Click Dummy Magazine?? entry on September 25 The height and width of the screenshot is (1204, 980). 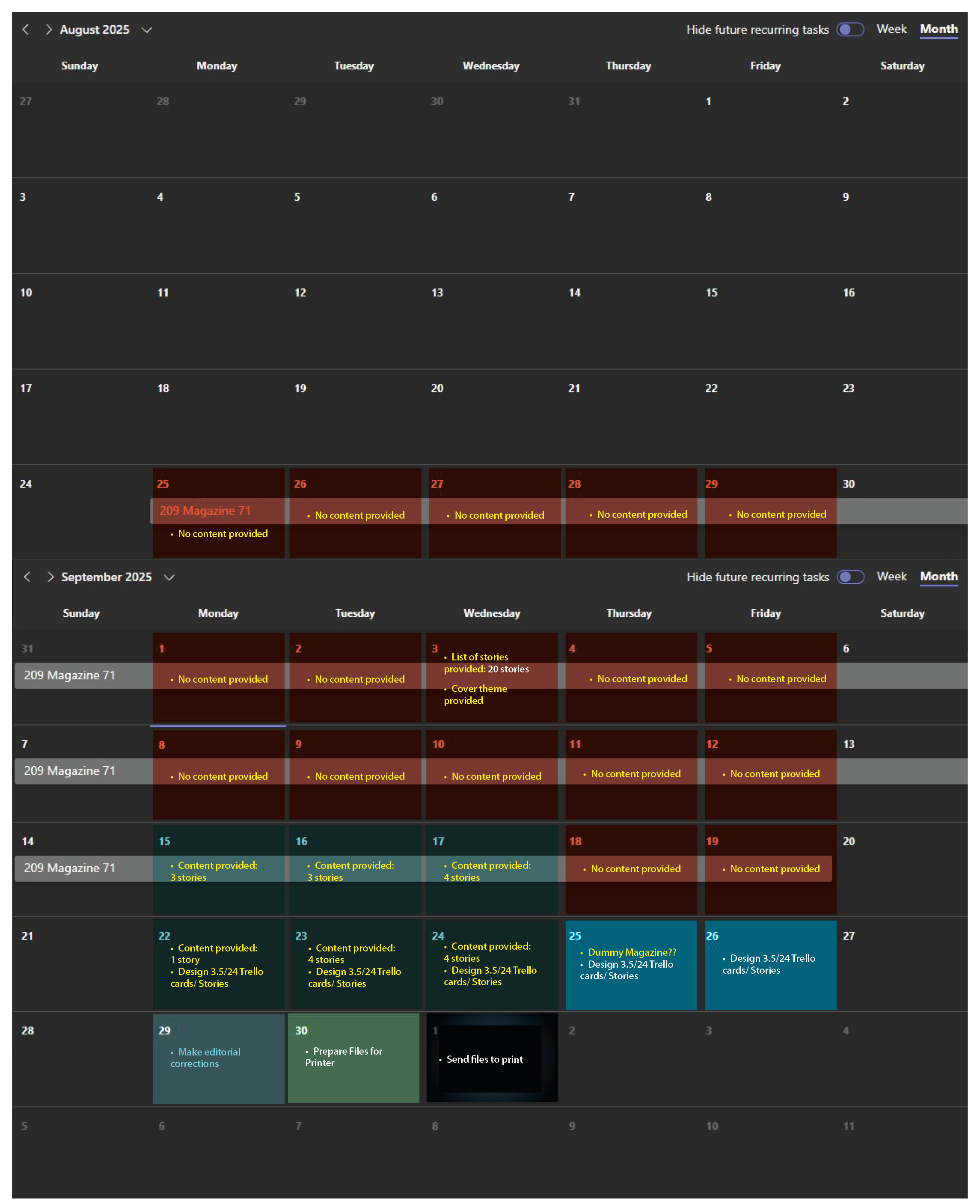(x=631, y=952)
